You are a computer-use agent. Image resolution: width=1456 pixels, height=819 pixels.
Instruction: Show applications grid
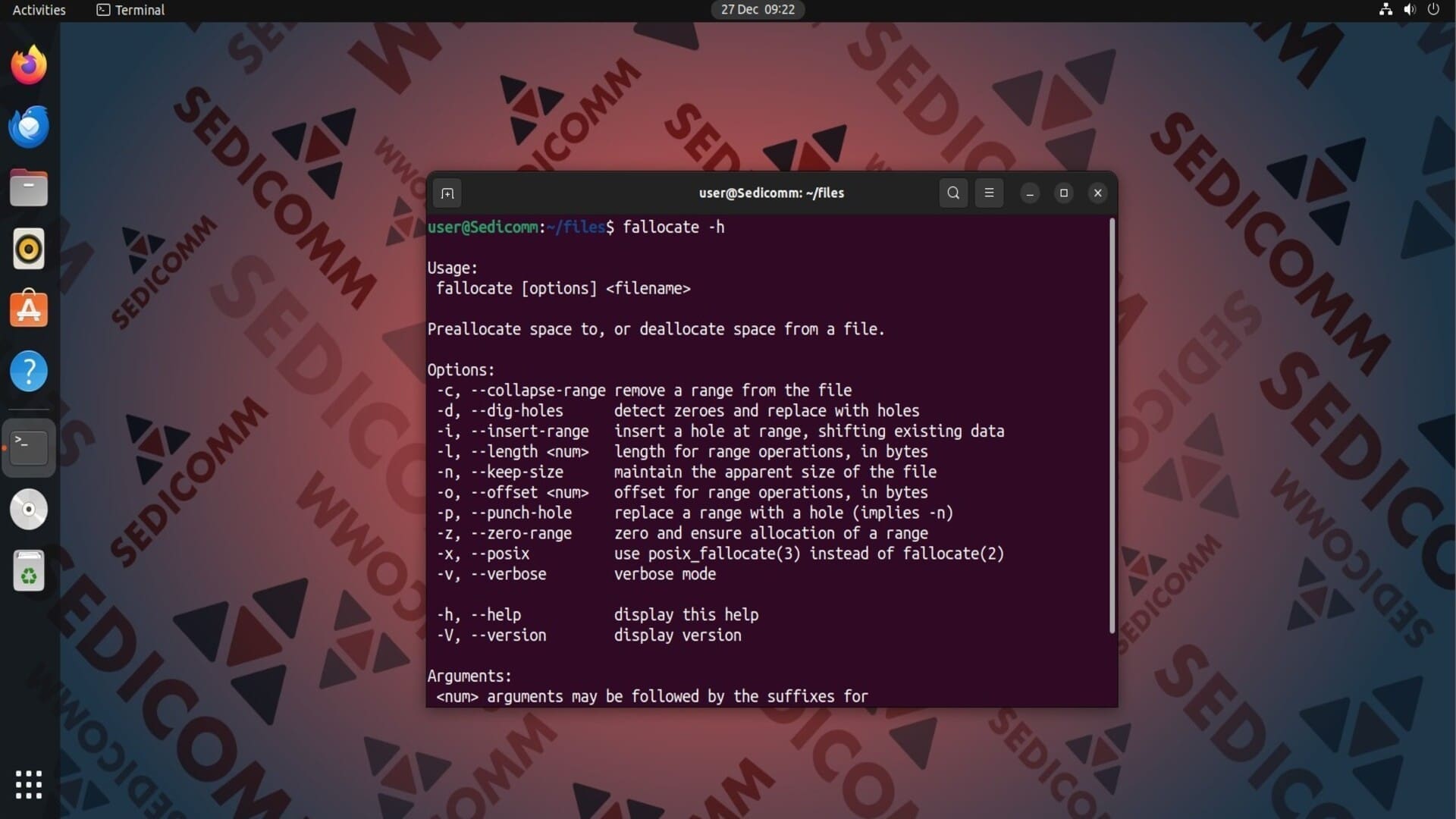tap(29, 784)
